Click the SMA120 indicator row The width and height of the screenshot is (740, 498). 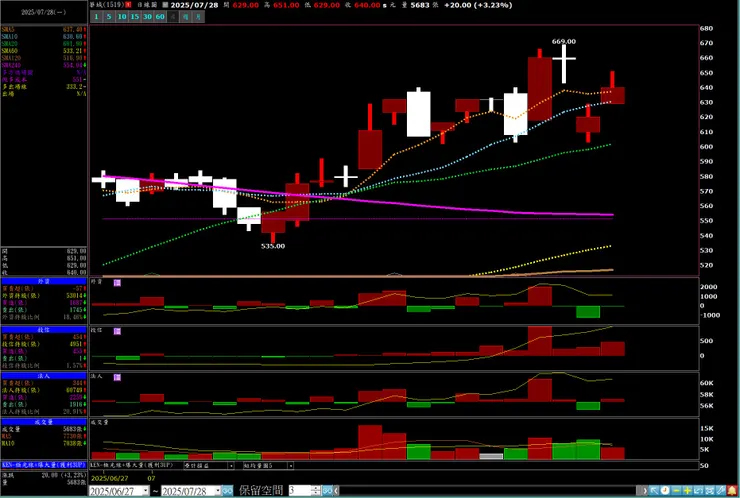(43, 58)
